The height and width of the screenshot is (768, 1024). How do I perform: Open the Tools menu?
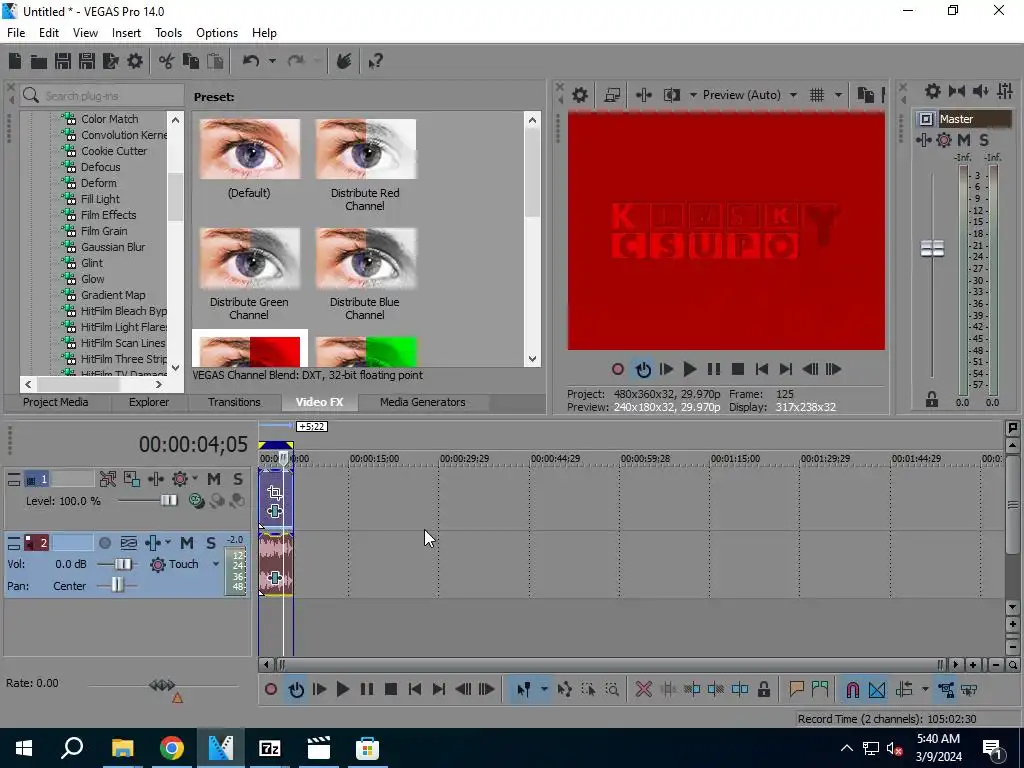(168, 33)
